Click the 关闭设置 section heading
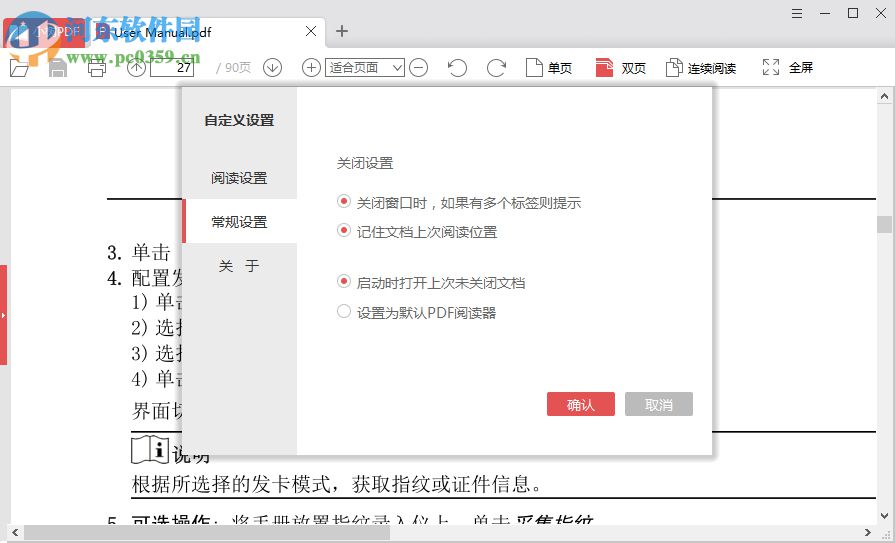 click(365, 163)
